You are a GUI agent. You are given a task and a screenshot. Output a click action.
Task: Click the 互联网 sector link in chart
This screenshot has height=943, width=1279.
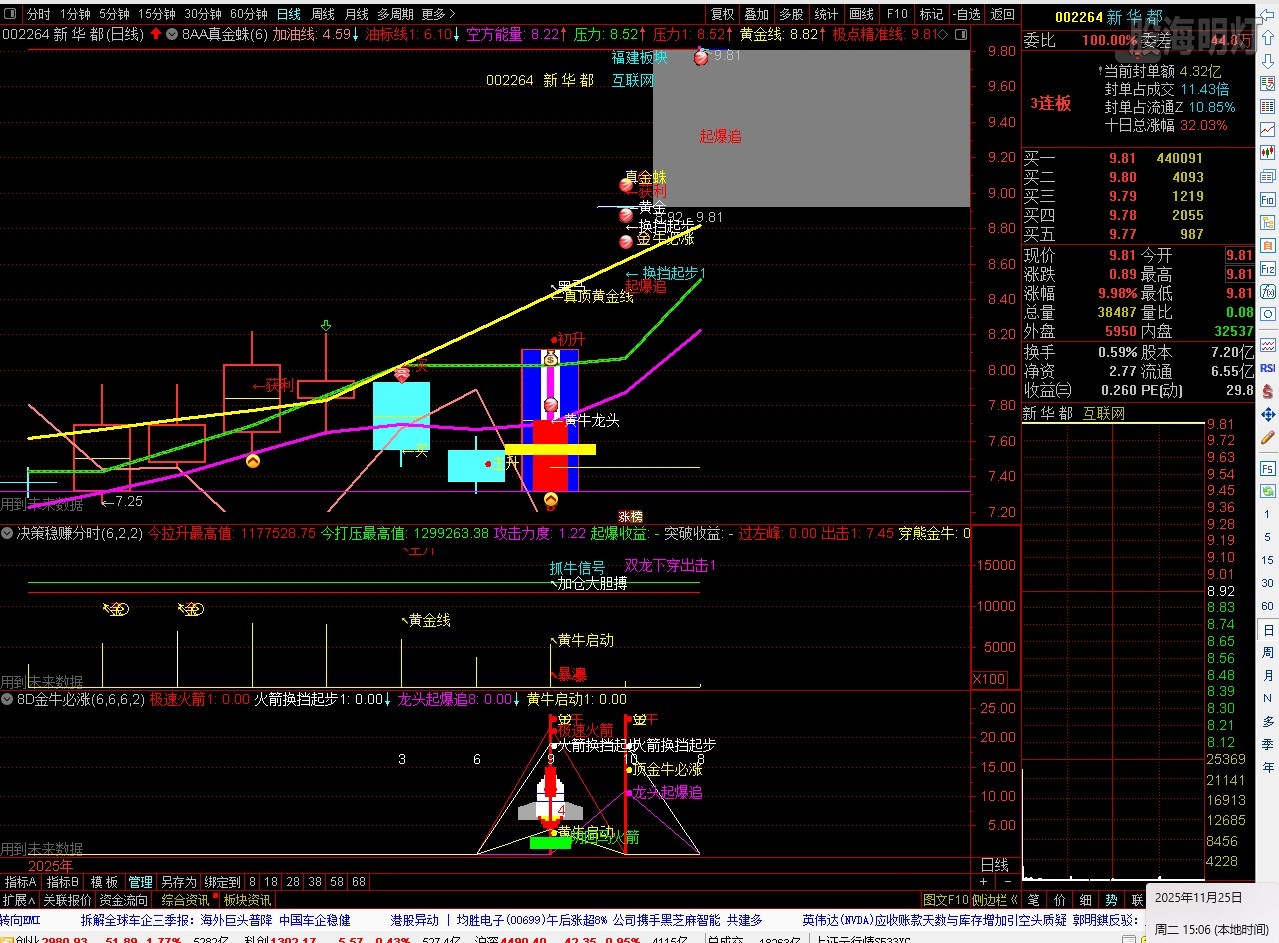(x=633, y=80)
